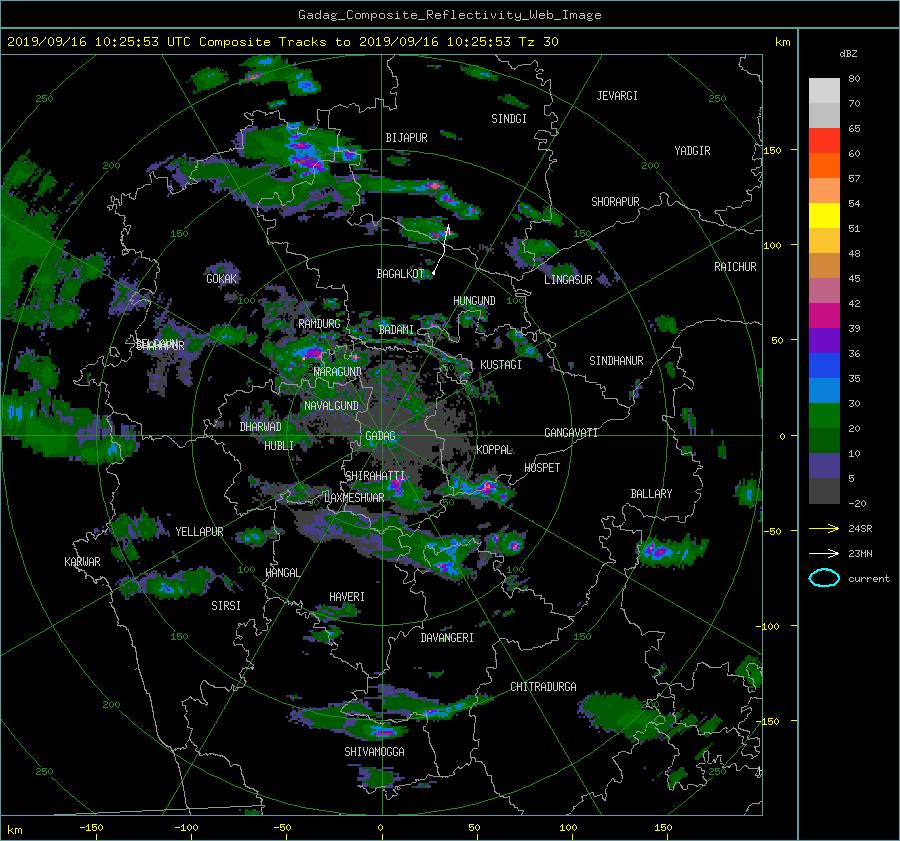900x841 pixels.
Task: Click the SHIRAHATTI city label
Action: 375,475
